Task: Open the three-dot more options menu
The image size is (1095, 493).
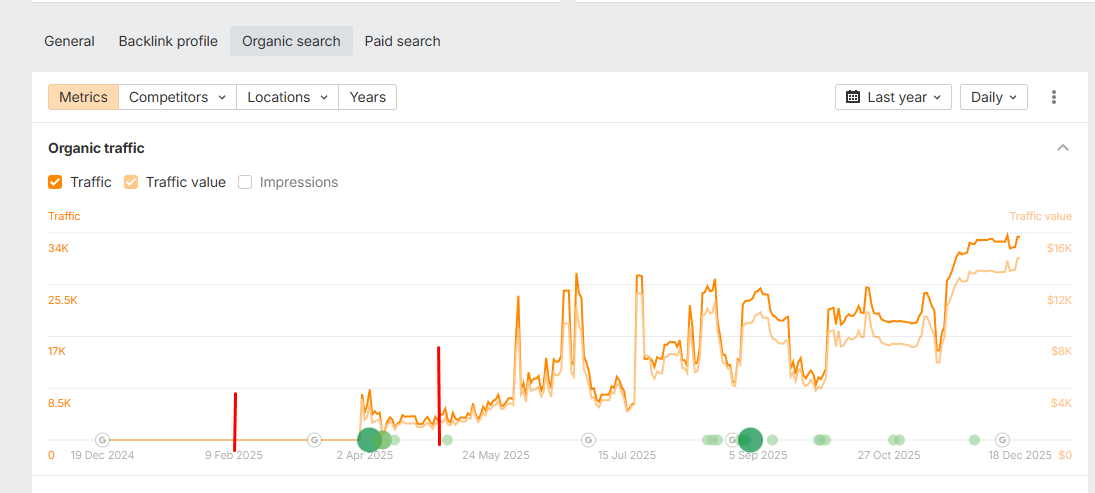Action: point(1053,97)
